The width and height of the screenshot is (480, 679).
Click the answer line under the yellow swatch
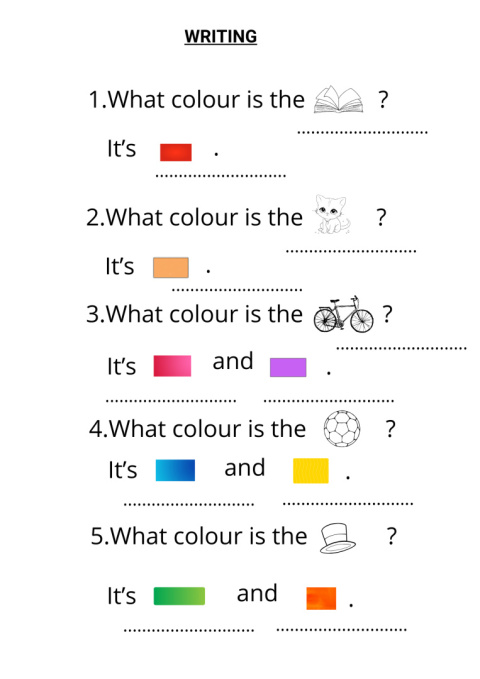tap(348, 504)
